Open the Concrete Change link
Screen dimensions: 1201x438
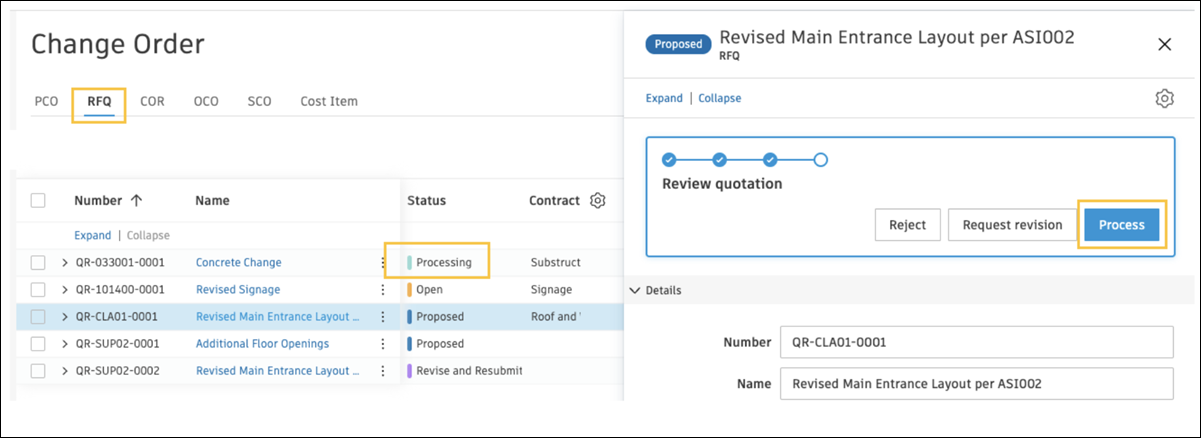click(238, 263)
